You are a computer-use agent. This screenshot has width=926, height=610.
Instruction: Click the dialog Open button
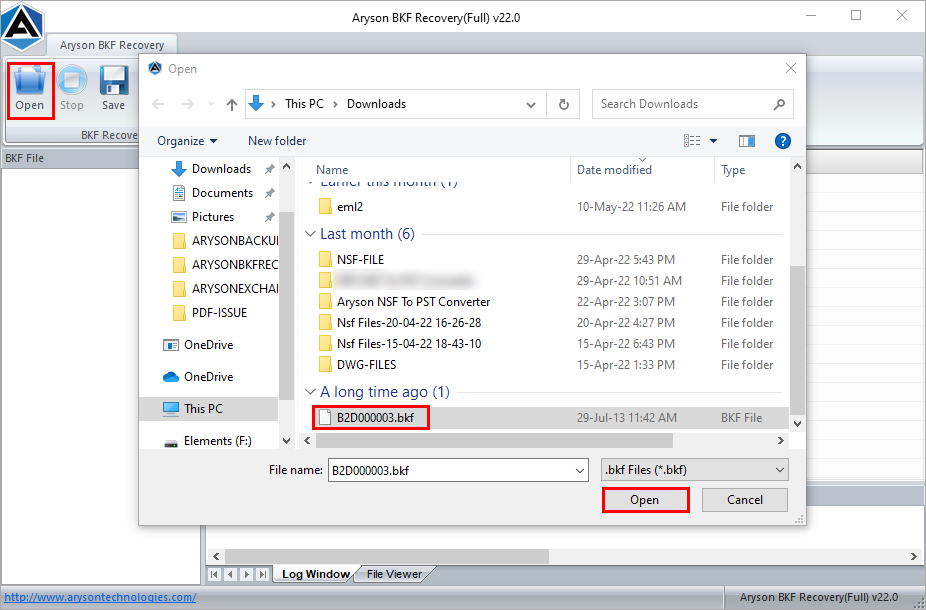(x=645, y=500)
